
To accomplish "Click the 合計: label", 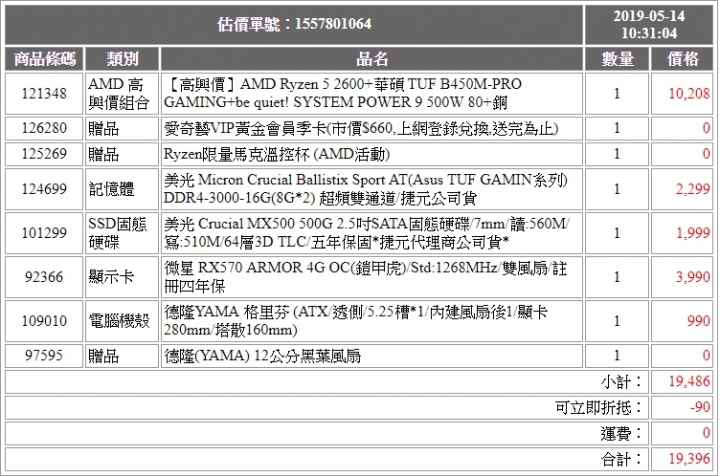I will tap(621, 459).
